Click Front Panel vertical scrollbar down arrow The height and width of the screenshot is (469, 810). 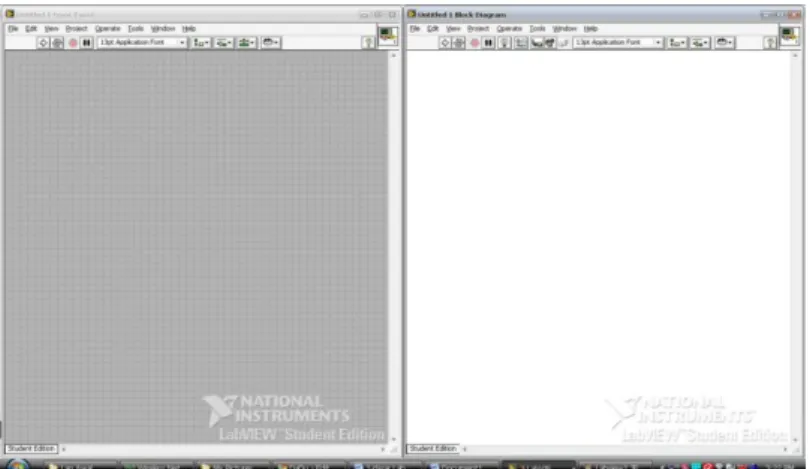point(394,439)
